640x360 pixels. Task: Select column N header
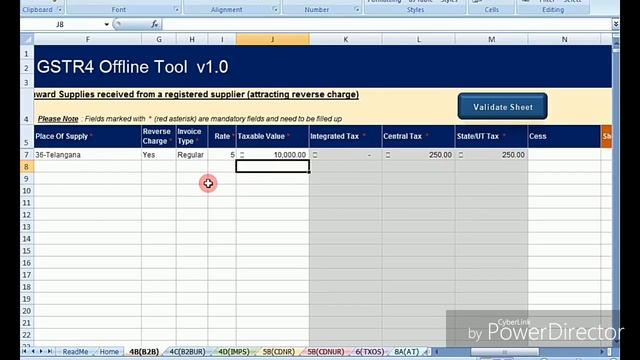(x=564, y=39)
